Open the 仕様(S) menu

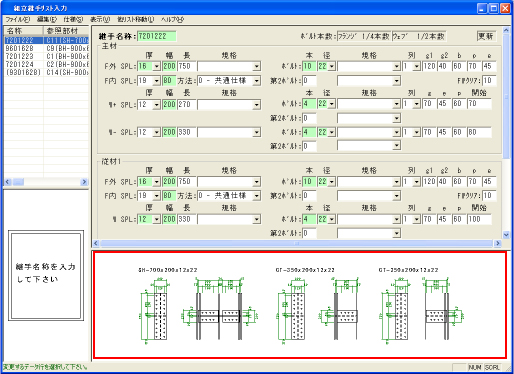[x=73, y=20]
